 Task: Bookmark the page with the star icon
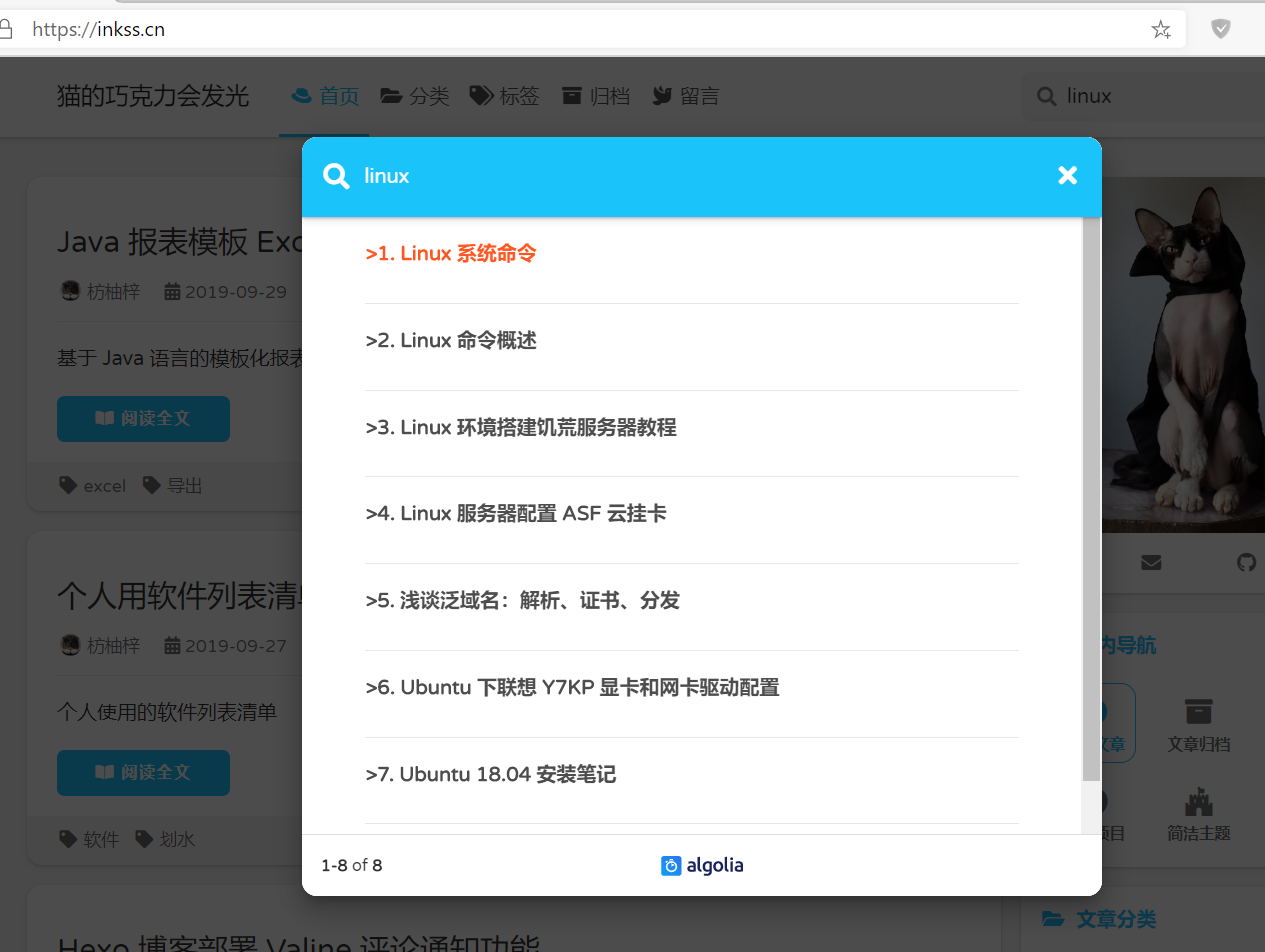click(1161, 29)
